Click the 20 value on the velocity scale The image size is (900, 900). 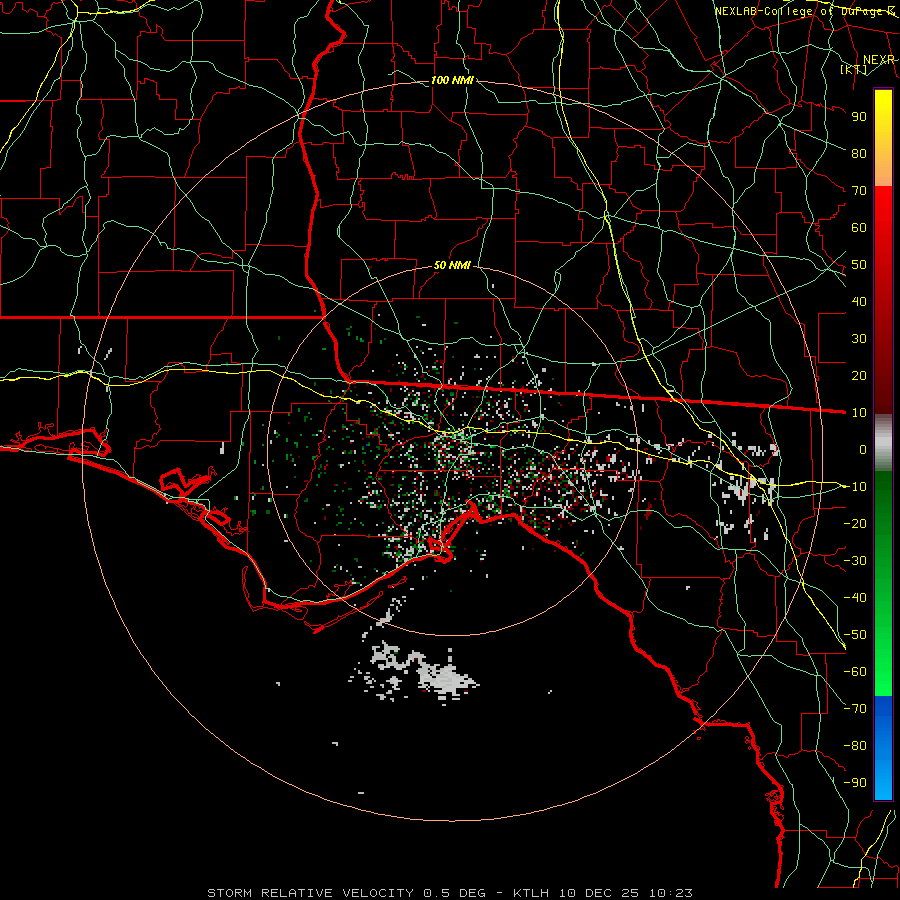pyautogui.click(x=859, y=375)
